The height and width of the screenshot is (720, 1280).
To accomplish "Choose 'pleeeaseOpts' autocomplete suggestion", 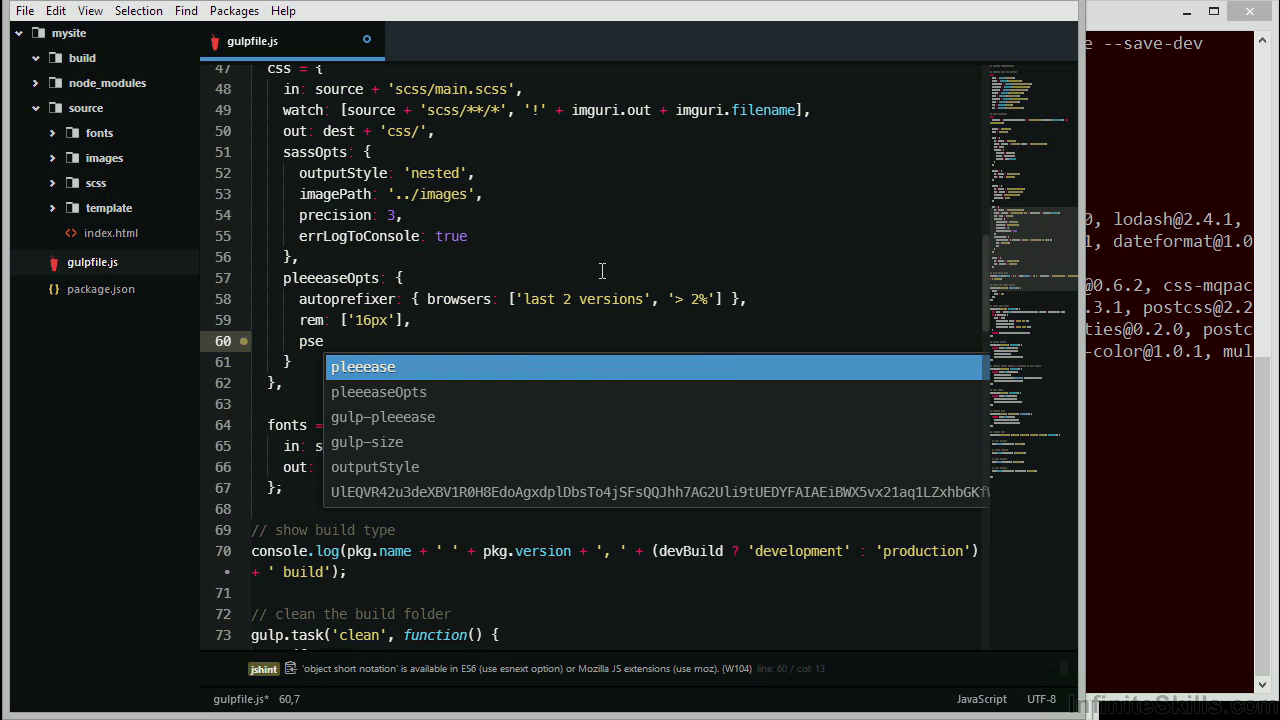I will tap(655, 392).
